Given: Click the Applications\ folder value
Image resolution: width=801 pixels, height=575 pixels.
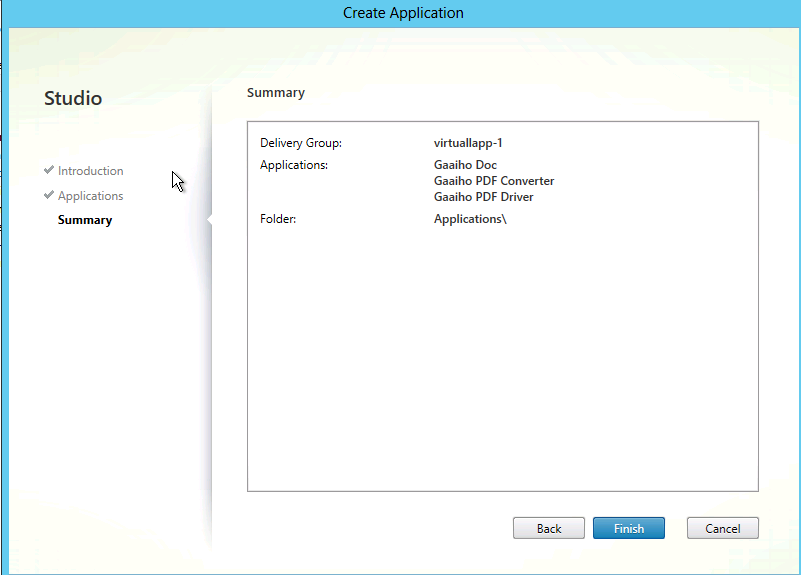Looking at the screenshot, I should pos(470,219).
